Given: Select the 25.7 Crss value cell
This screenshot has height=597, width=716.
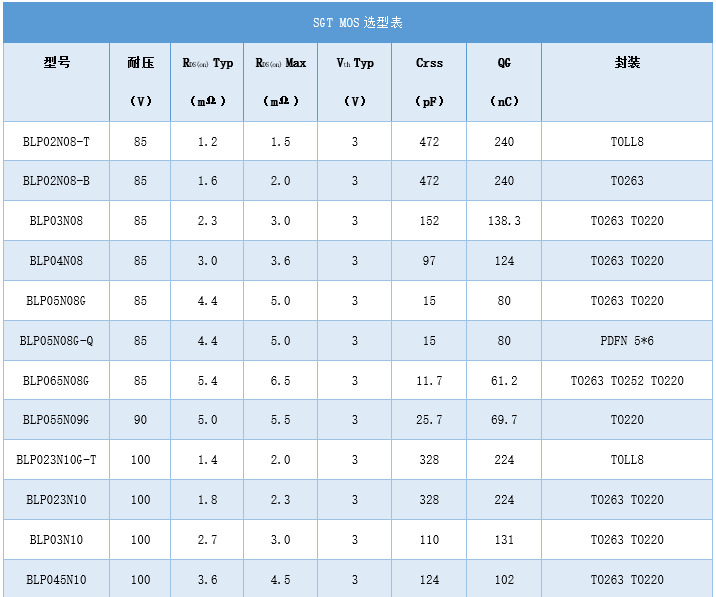Looking at the screenshot, I should [429, 420].
